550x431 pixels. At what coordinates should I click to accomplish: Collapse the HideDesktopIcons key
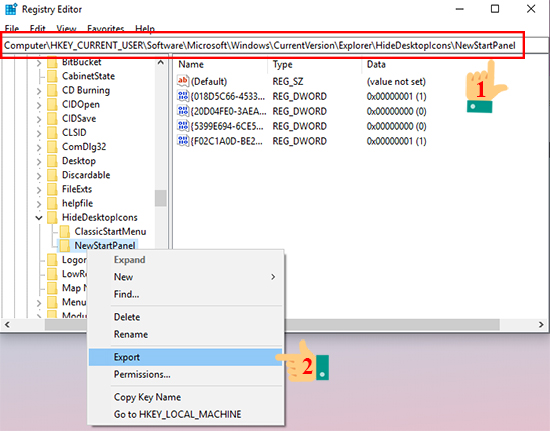click(39, 218)
